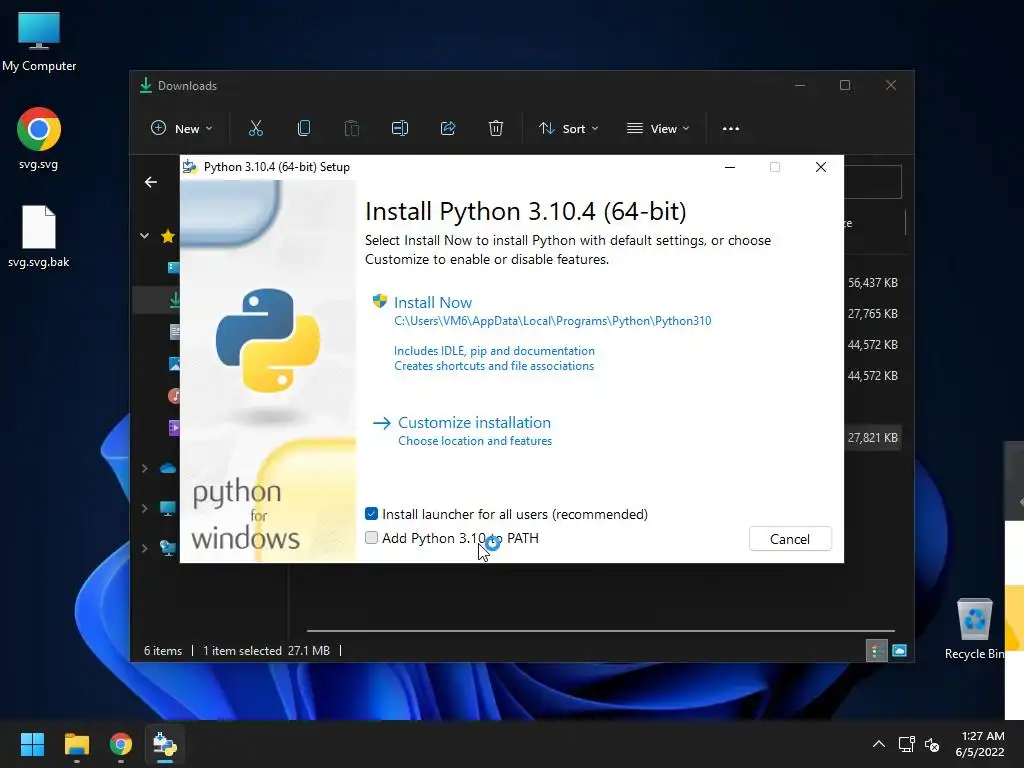This screenshot has width=1024, height=768.
Task: Open the Pictures folder icon in sidebar
Action: [x=174, y=364]
